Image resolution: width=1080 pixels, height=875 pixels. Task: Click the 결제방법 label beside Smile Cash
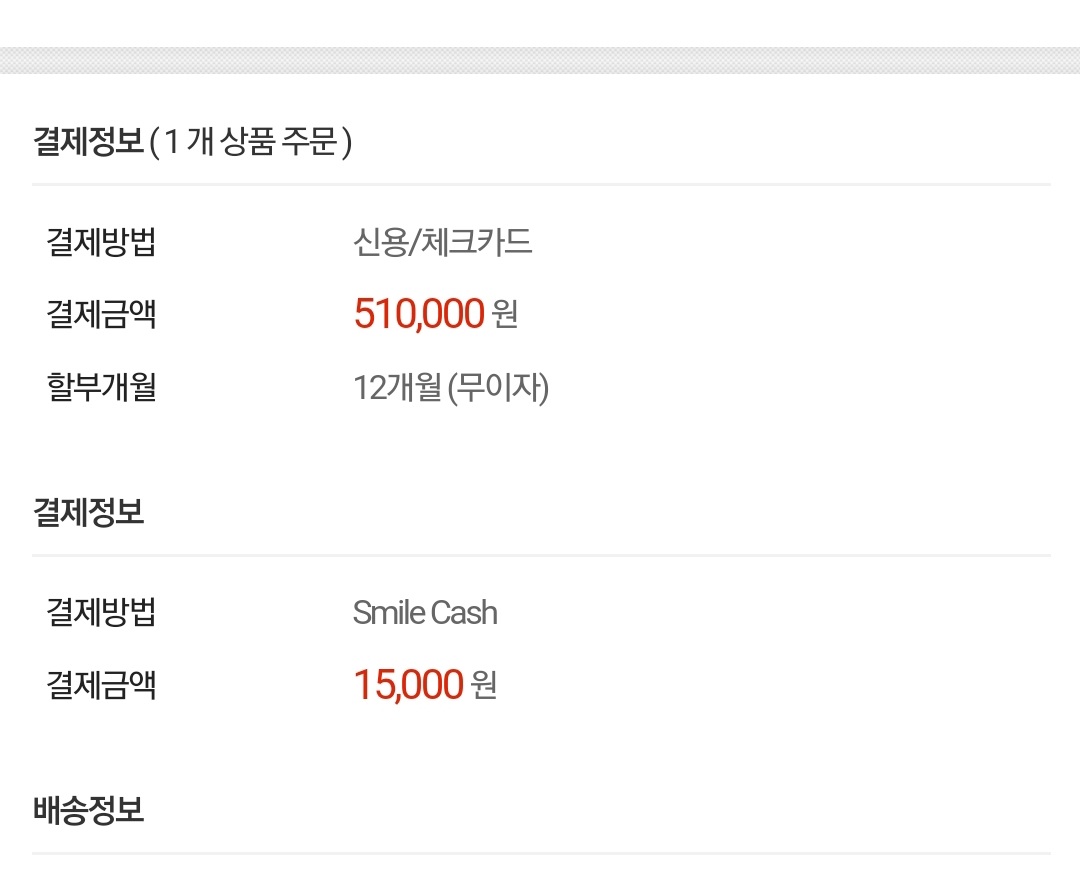pyautogui.click(x=101, y=612)
